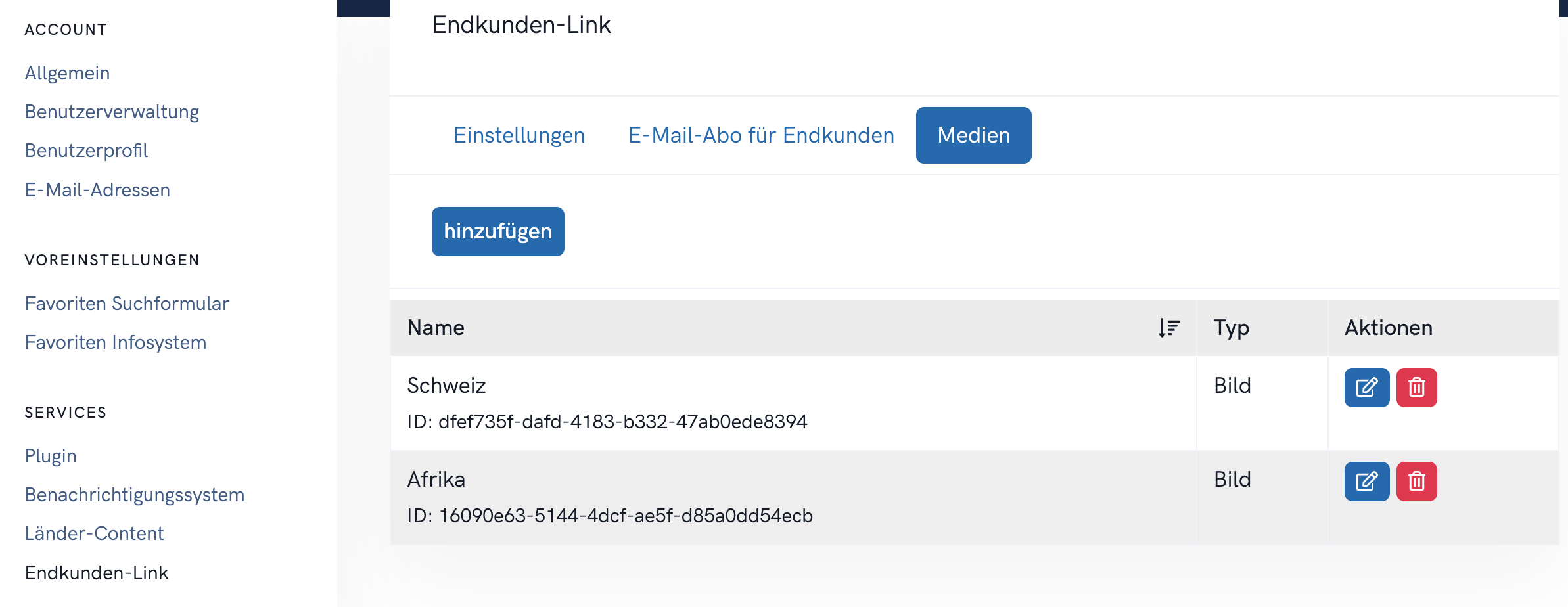Open Länder-Content service

[x=94, y=533]
